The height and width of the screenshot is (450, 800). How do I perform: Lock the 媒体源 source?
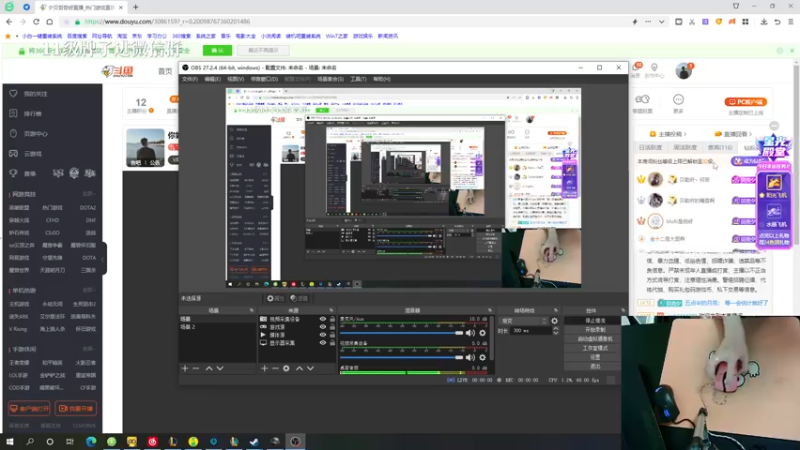tap(332, 335)
